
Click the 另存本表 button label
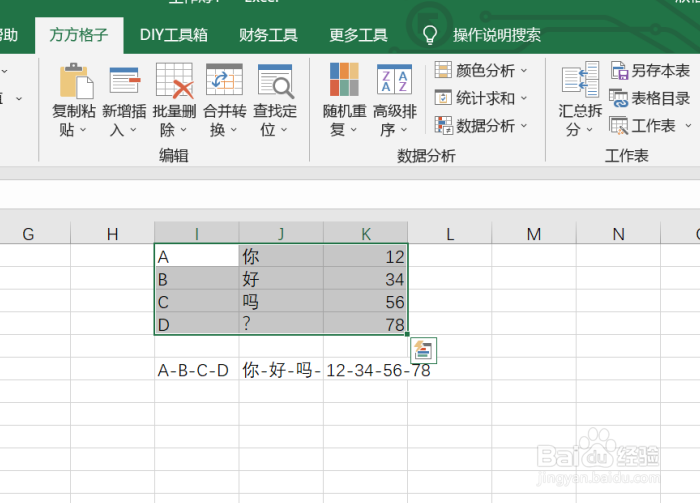coord(661,71)
